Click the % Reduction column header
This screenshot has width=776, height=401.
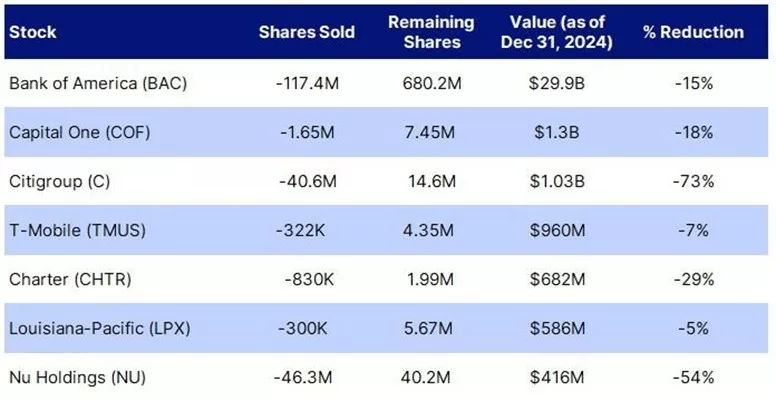point(693,32)
